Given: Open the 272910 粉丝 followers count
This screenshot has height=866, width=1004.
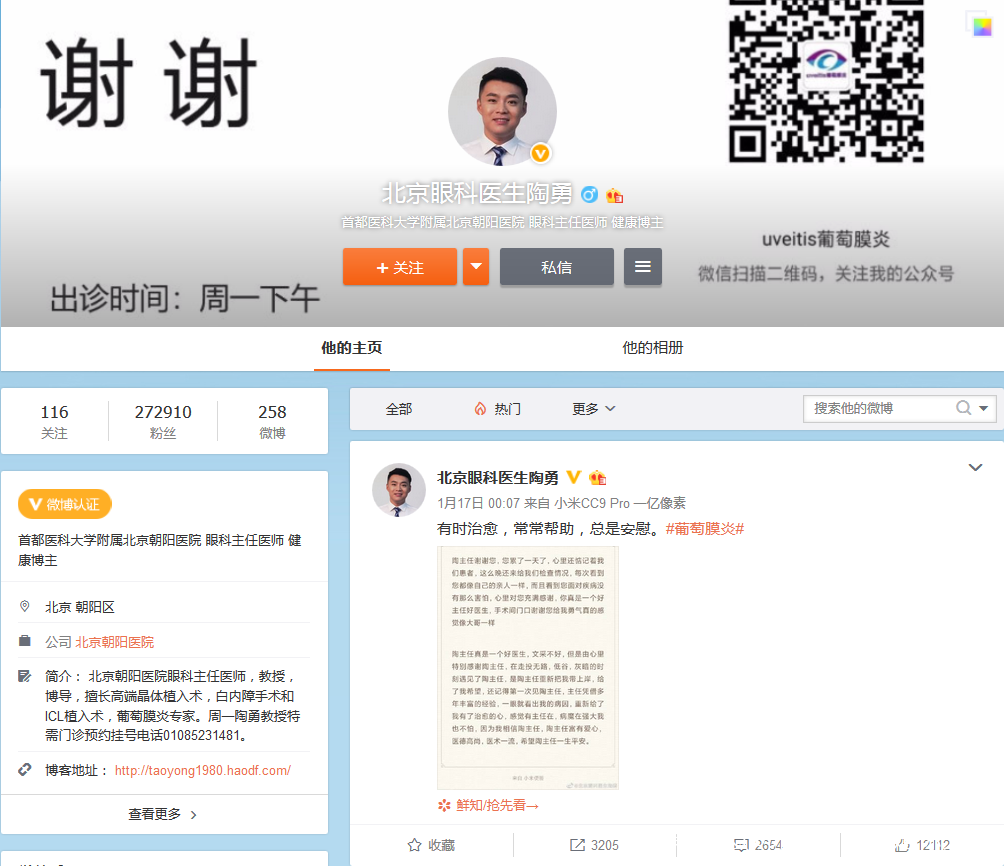Looking at the screenshot, I should click(x=163, y=421).
